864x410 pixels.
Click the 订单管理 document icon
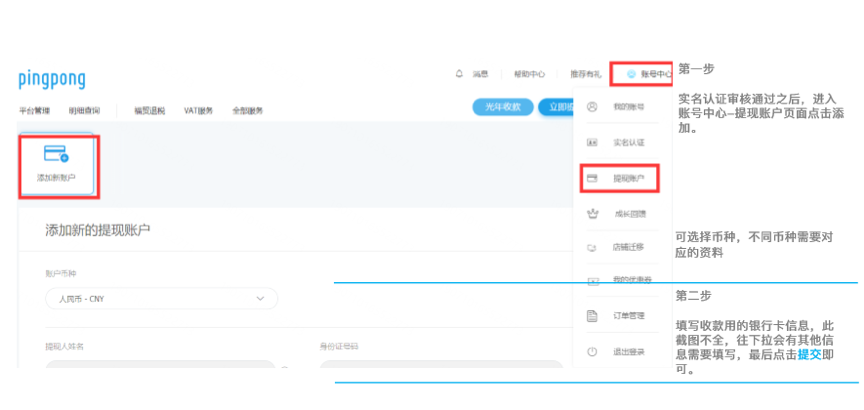tap(592, 316)
